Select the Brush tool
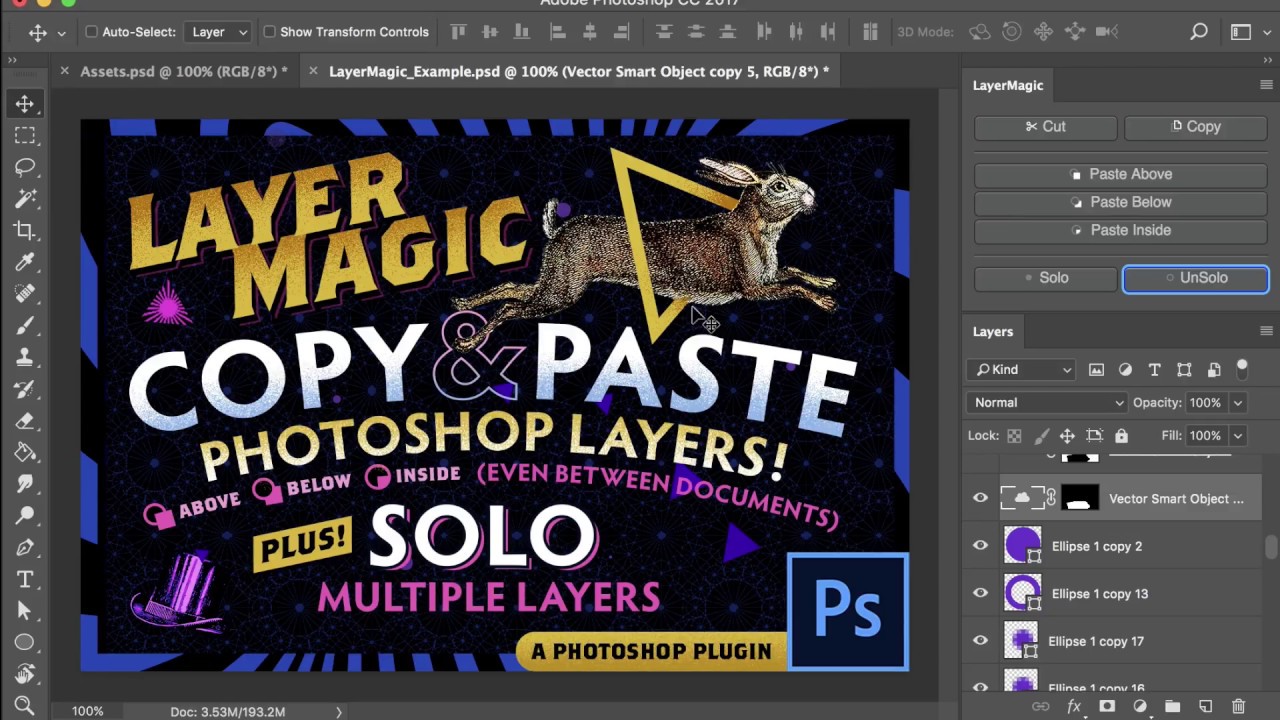 (x=25, y=326)
